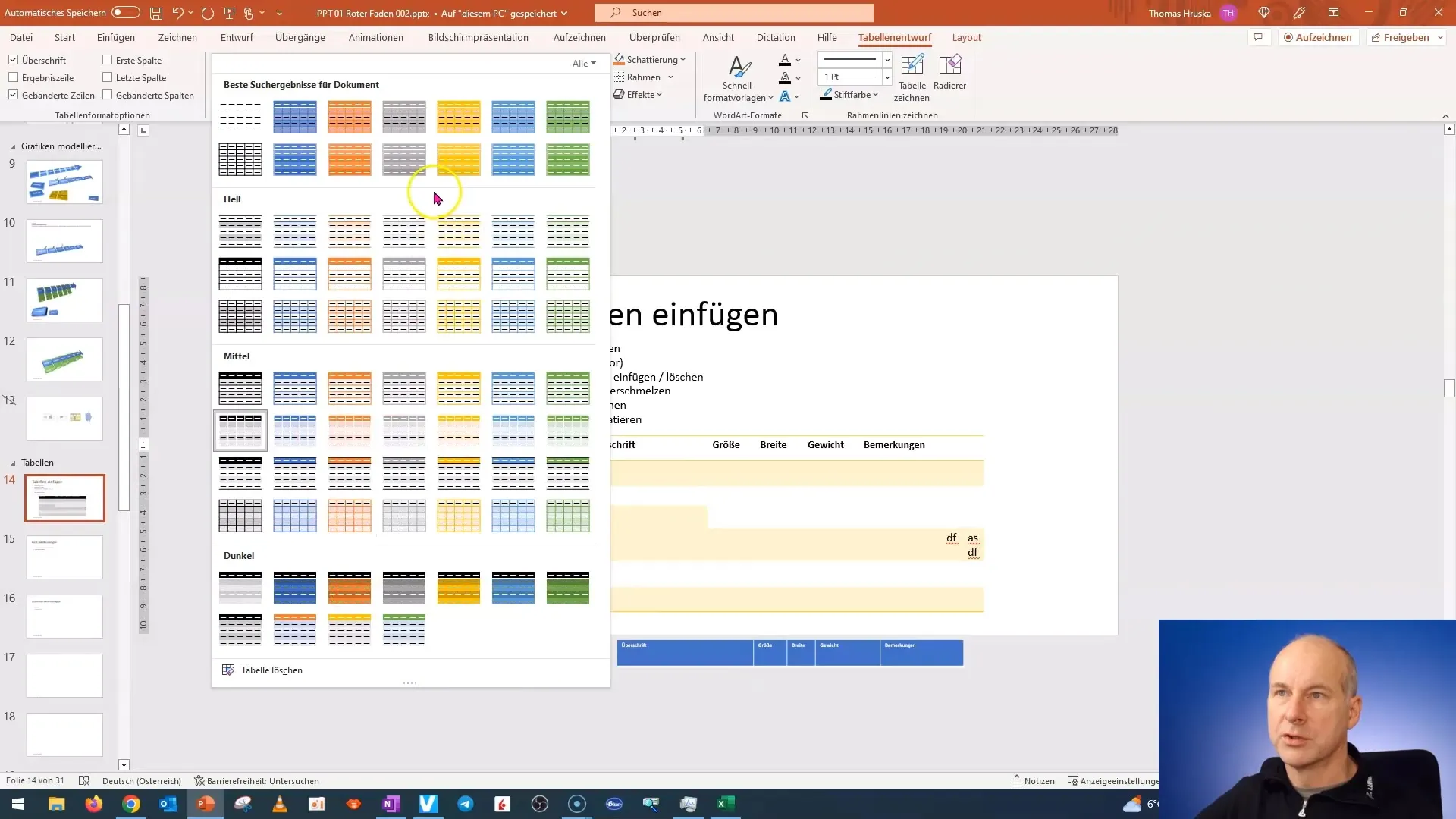
Task: Open Notizen in the status bar
Action: click(x=1033, y=781)
